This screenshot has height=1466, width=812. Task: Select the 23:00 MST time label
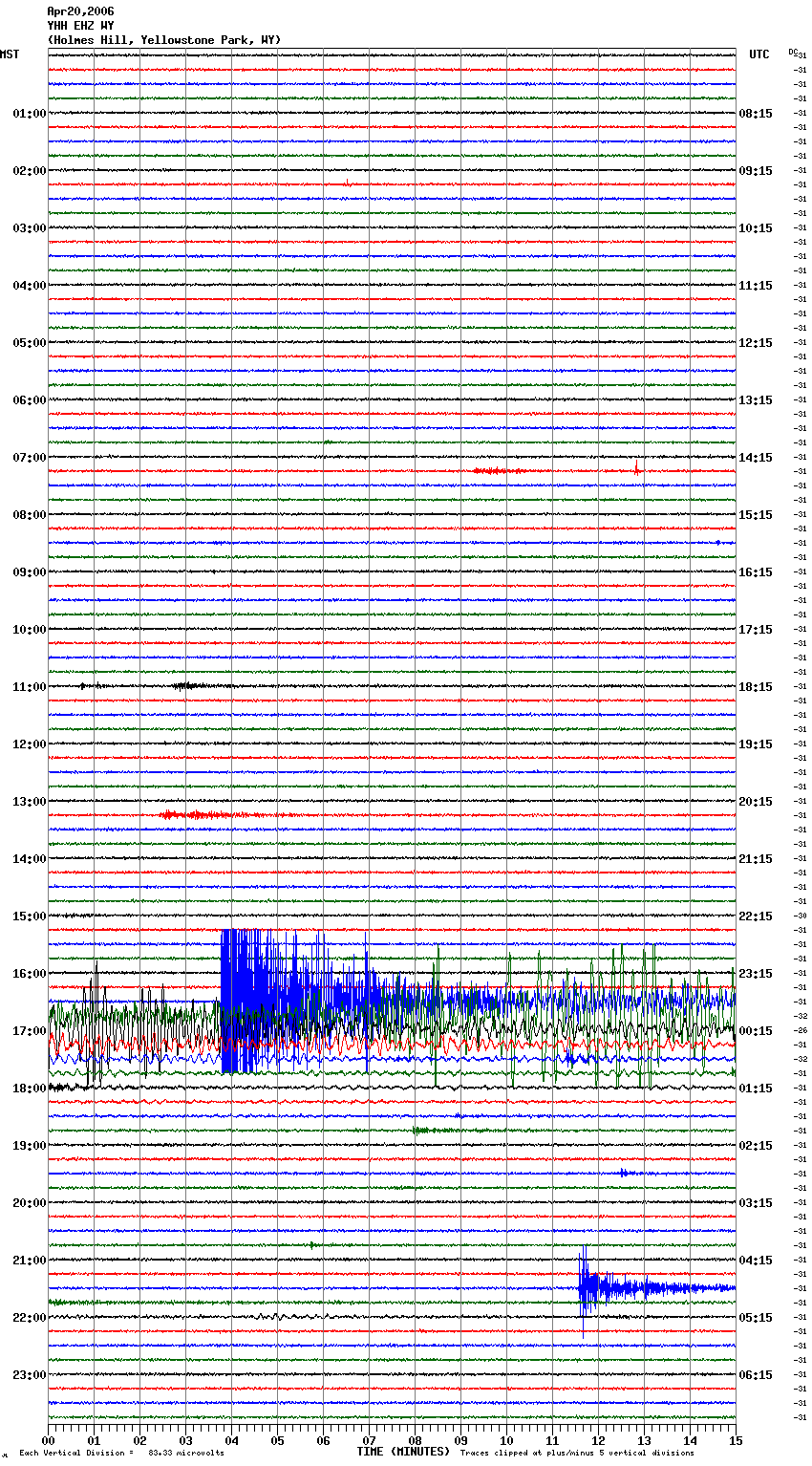pos(30,1375)
